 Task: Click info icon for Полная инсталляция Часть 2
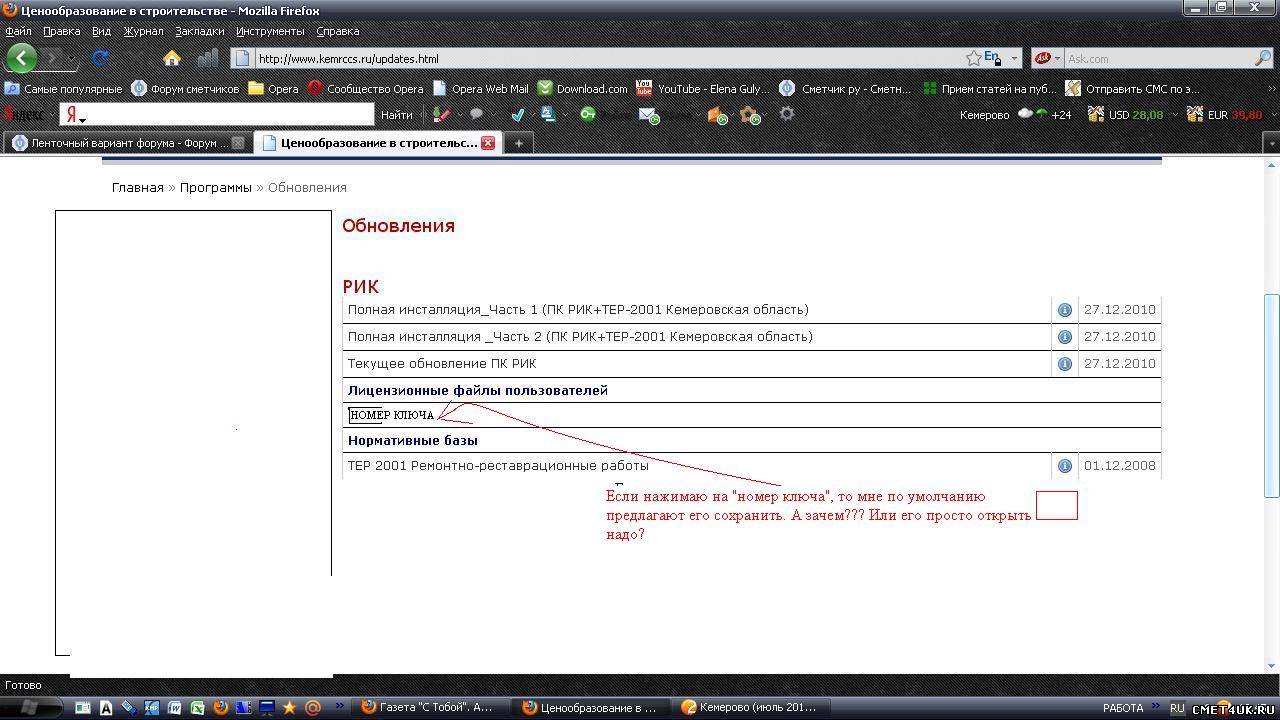[1065, 337]
